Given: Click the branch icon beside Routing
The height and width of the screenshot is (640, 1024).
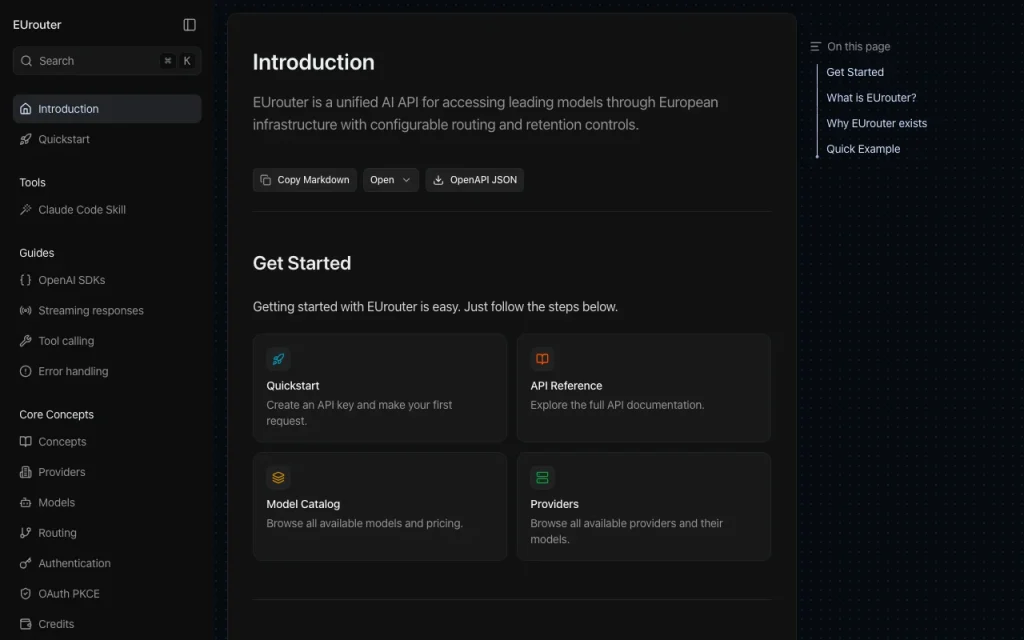Looking at the screenshot, I should point(25,533).
